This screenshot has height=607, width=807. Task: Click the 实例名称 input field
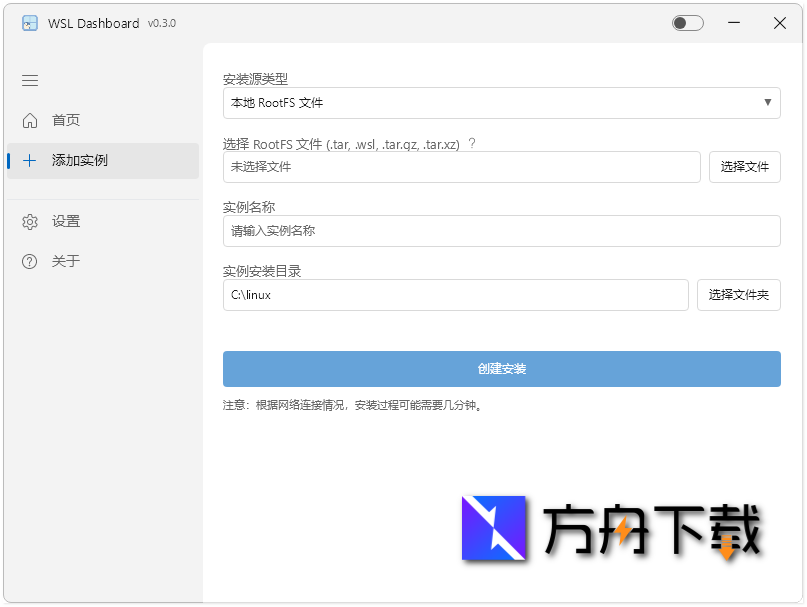(x=501, y=231)
